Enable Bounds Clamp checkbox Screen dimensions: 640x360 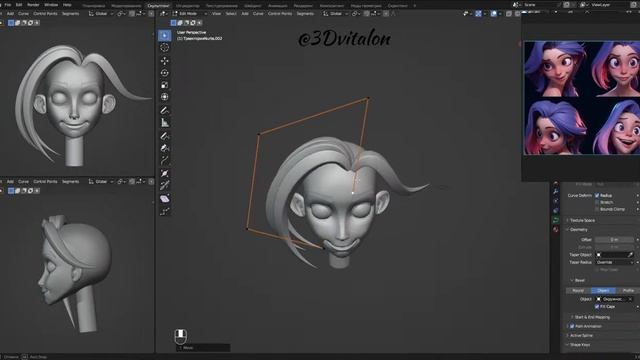pyautogui.click(x=597, y=209)
